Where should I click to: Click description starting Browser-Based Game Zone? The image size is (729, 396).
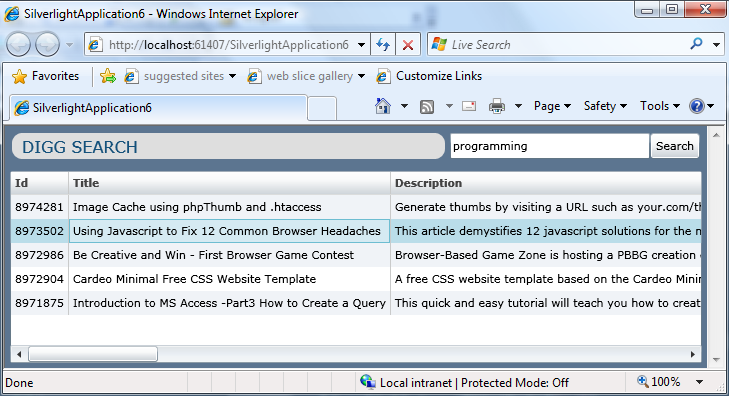546,255
